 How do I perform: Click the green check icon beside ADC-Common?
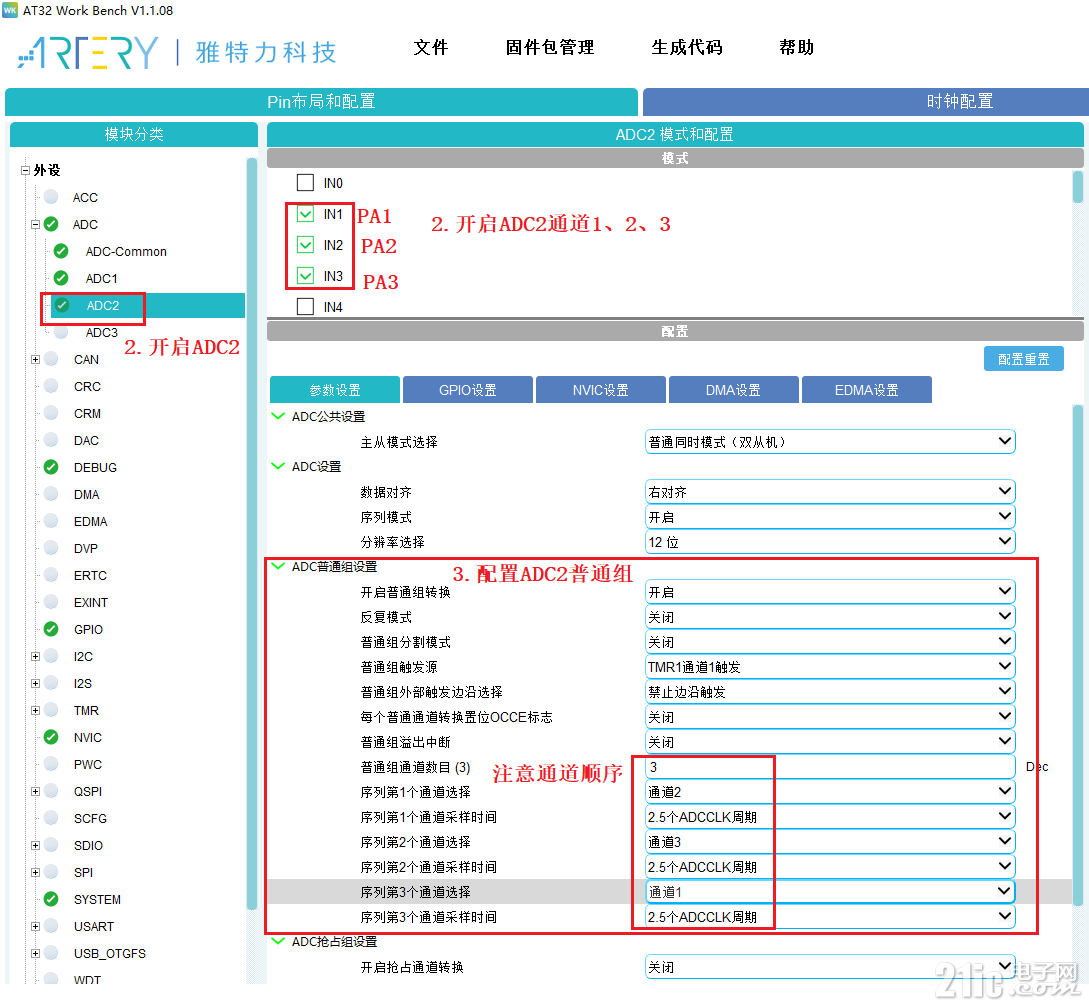[x=61, y=251]
